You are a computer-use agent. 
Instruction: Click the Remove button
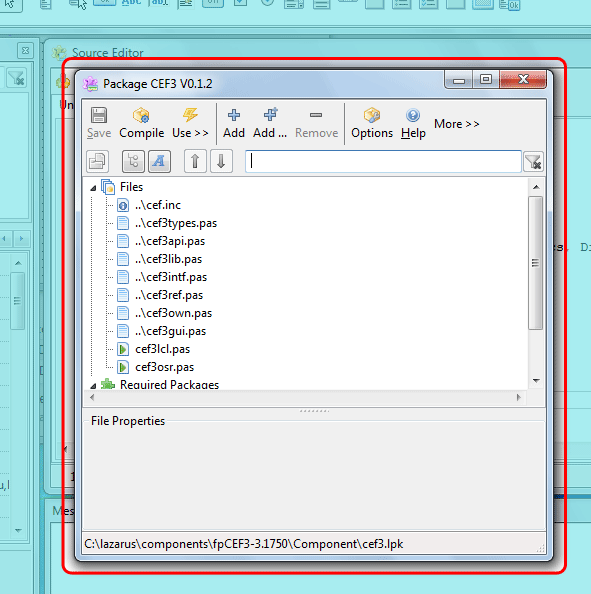click(316, 123)
